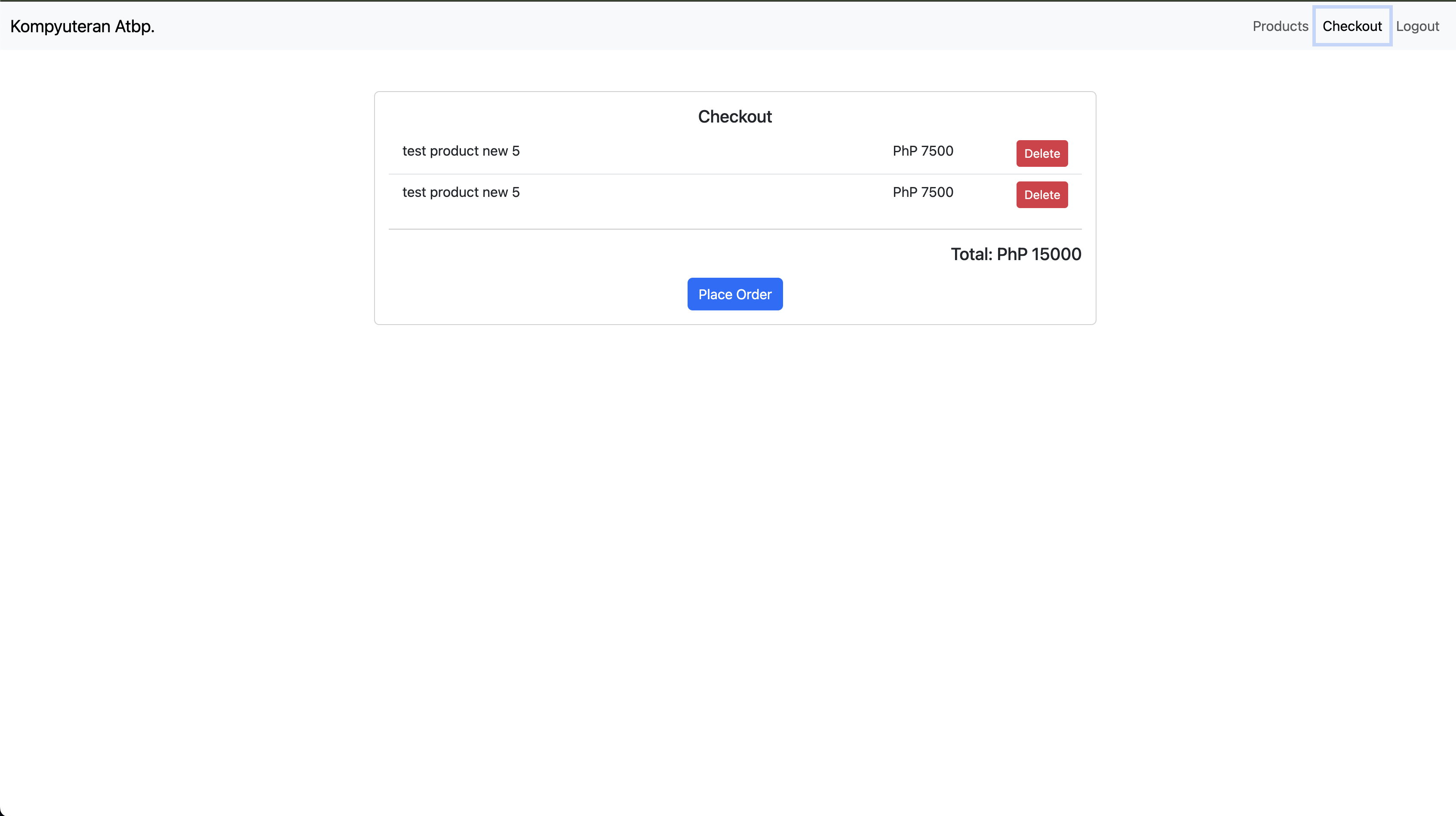
Task: Select the second product name text
Action: click(461, 192)
